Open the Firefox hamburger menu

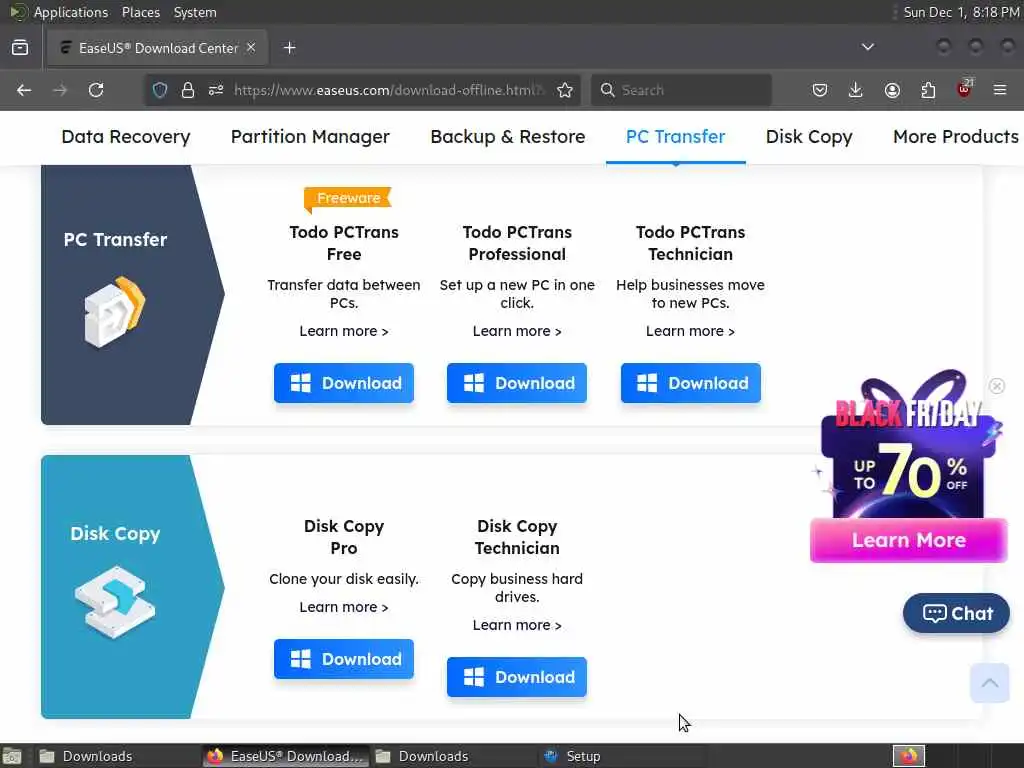[x=1000, y=90]
